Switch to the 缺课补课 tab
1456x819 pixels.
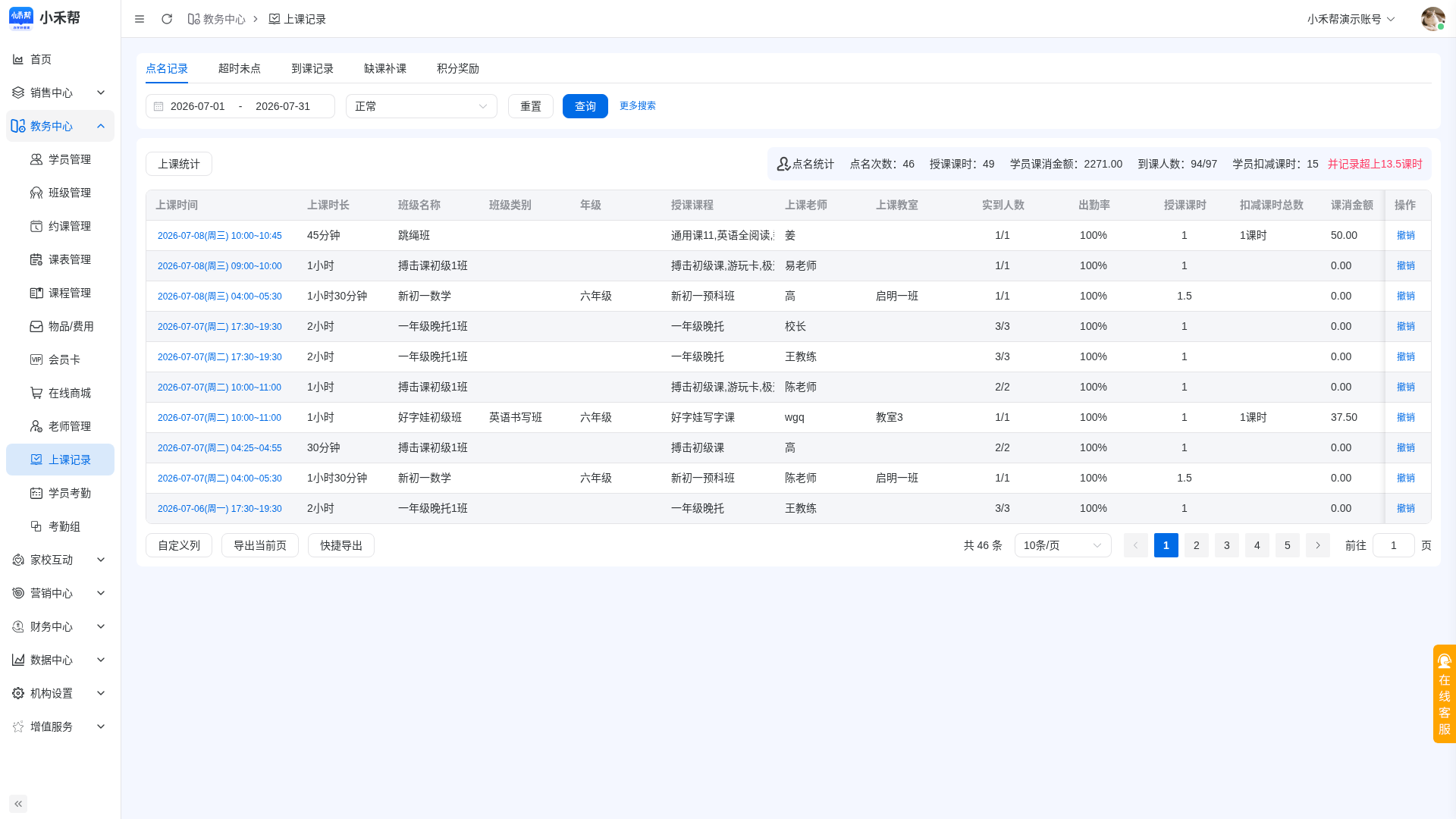385,68
